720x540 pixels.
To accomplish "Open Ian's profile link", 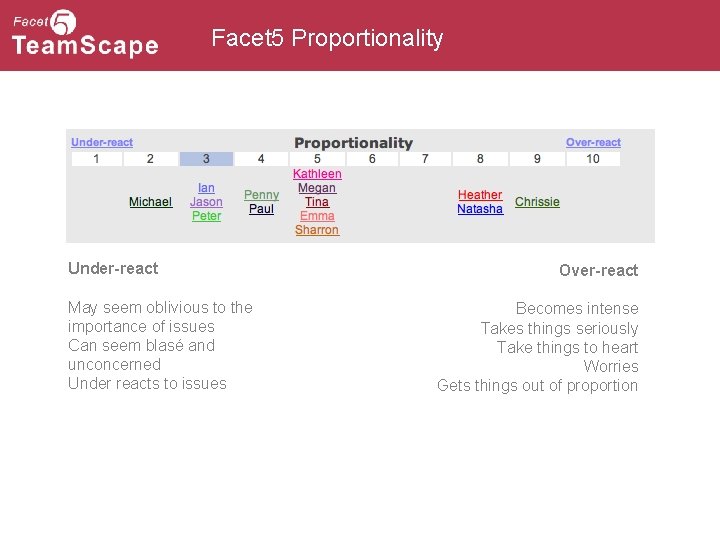I will pyautogui.click(x=206, y=188).
